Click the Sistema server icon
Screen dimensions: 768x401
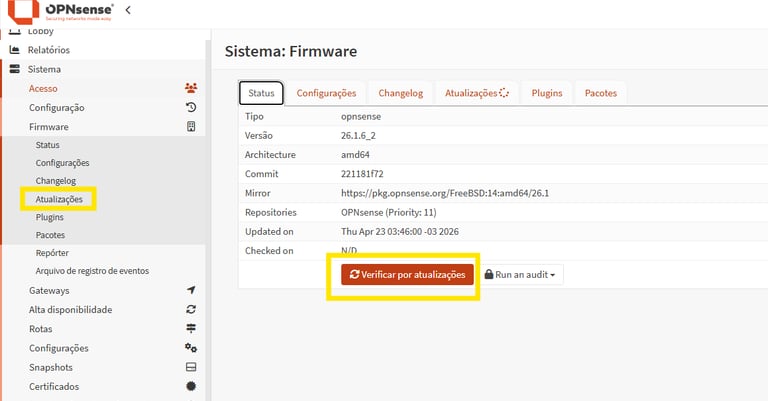point(15,69)
